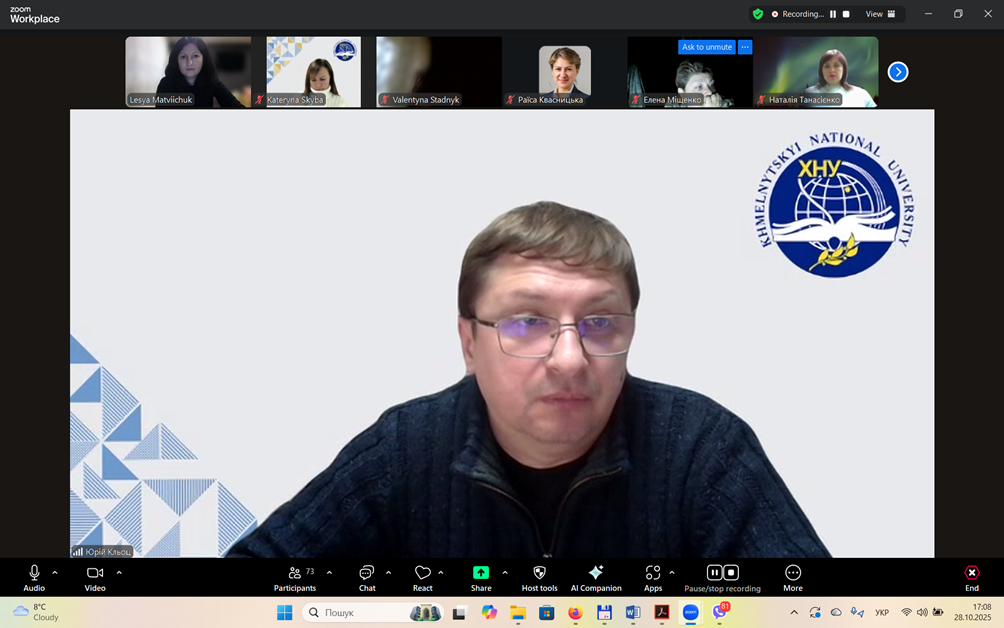End the meeting

click(x=972, y=573)
